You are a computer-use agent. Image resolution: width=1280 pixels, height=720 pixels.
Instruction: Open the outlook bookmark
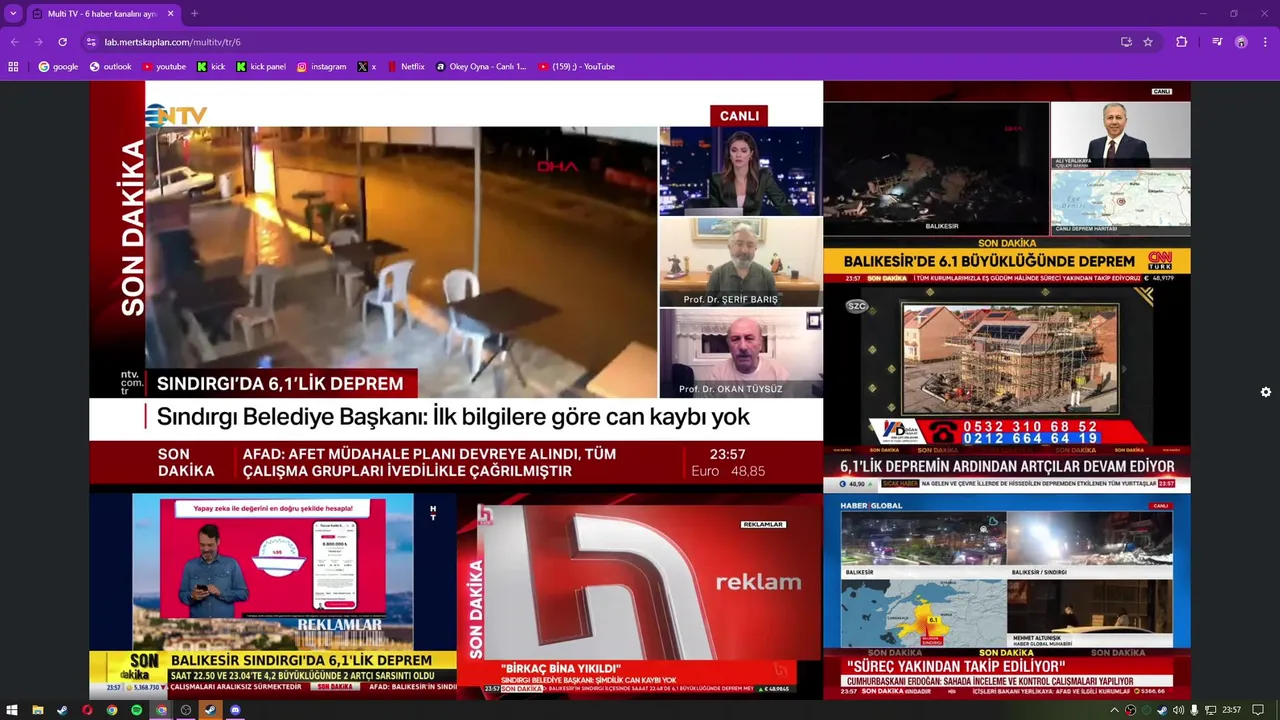(x=110, y=67)
